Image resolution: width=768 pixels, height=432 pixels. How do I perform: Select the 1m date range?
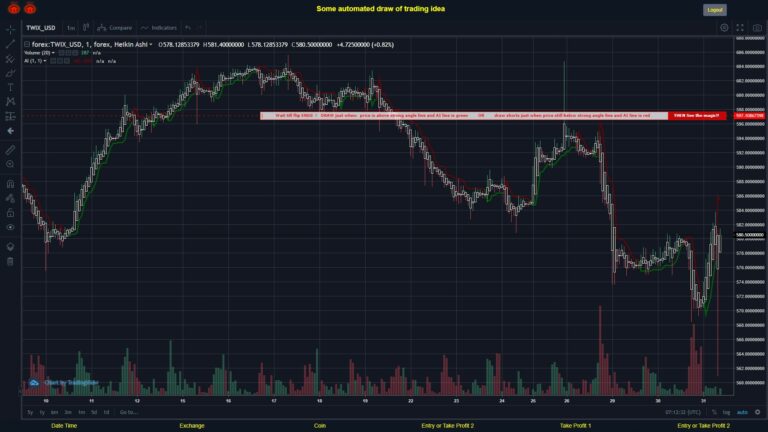pos(81,412)
